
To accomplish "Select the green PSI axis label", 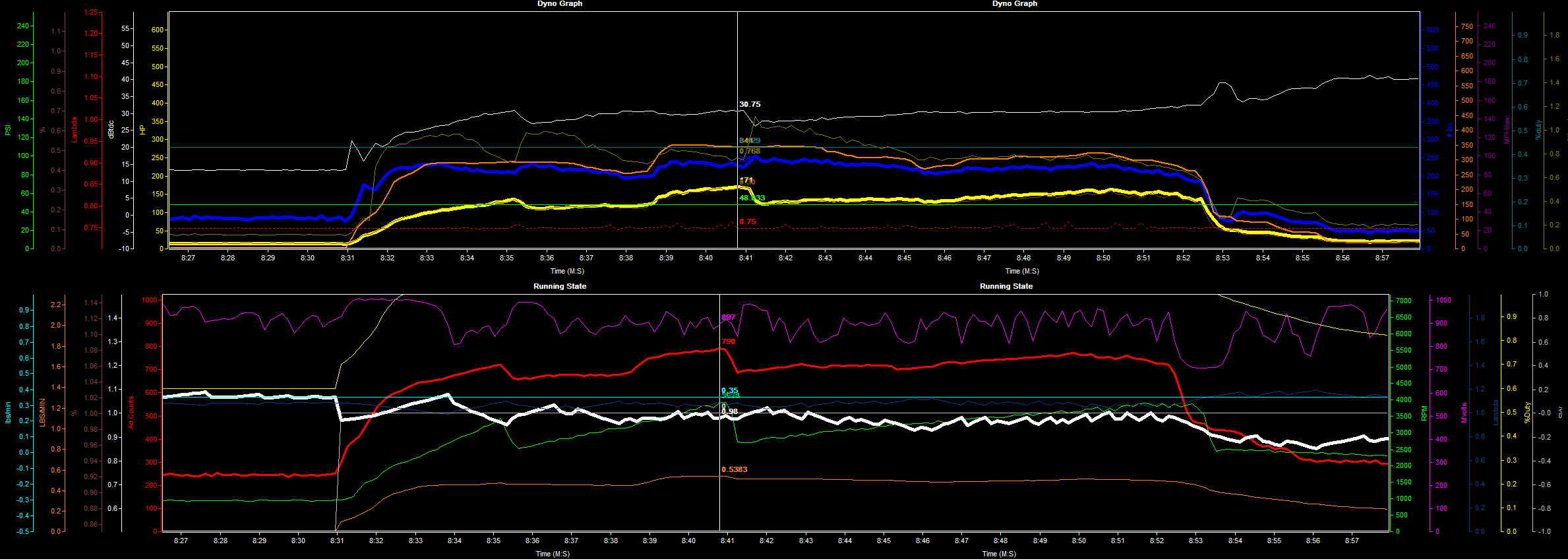I will 8,130.
